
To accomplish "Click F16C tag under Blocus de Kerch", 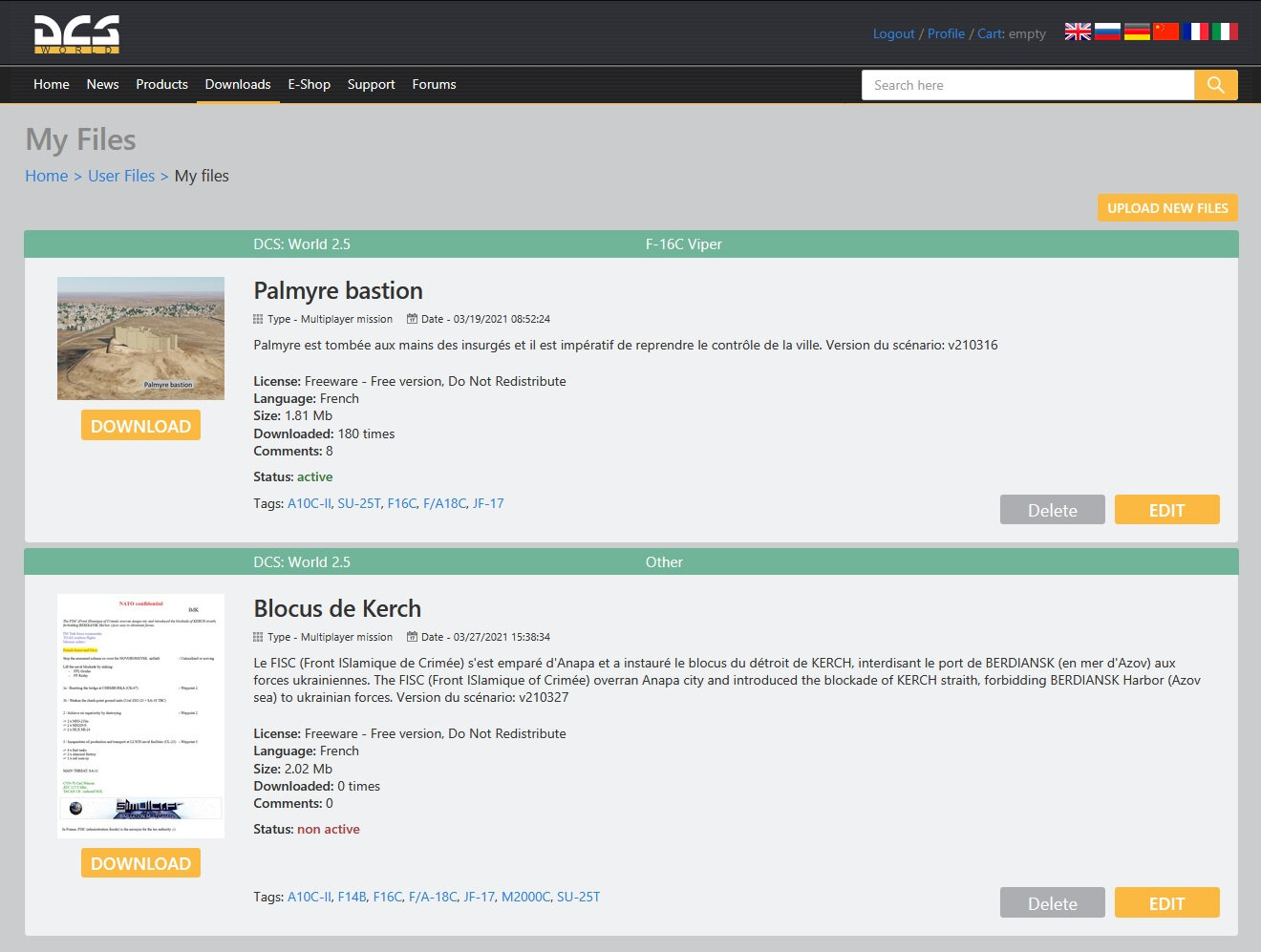I will [388, 897].
